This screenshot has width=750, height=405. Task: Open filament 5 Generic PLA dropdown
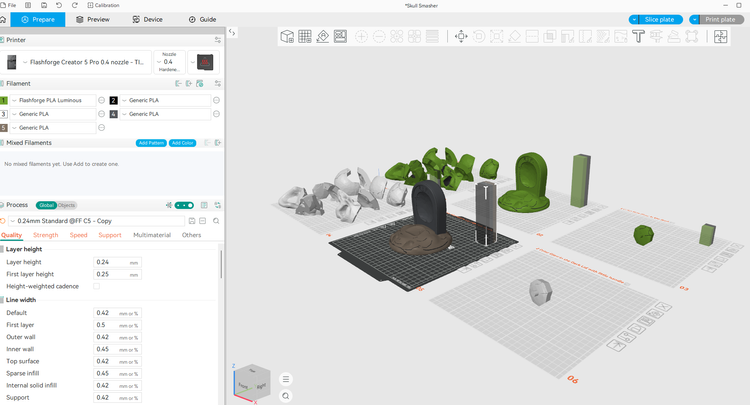tap(53, 128)
